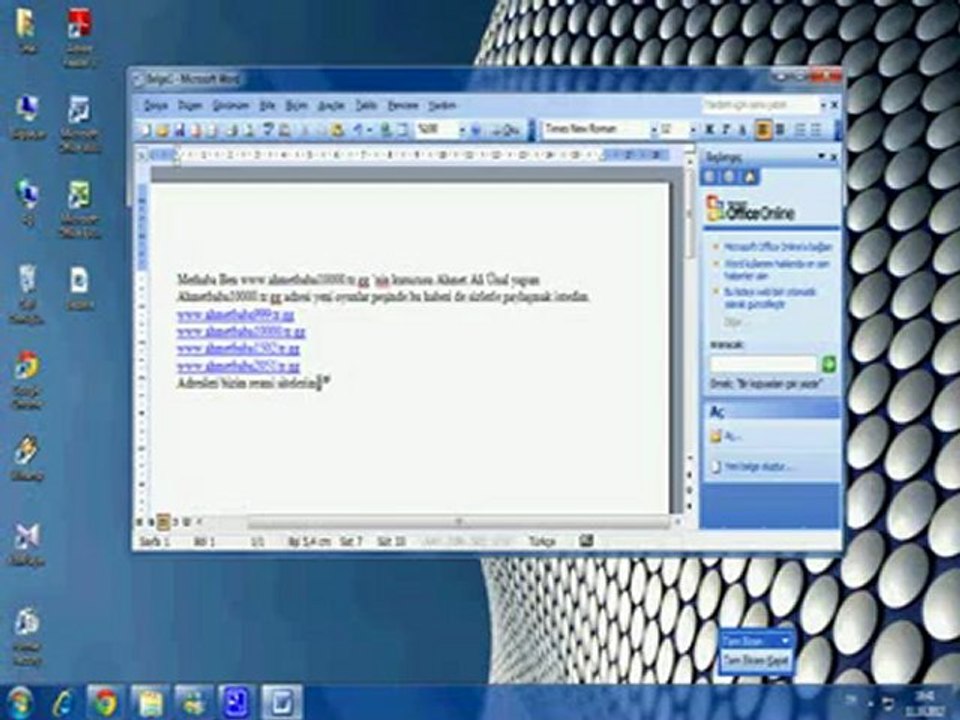Select the Adobe Reader desktop icon
This screenshot has height=720, width=960.
tap(80, 38)
